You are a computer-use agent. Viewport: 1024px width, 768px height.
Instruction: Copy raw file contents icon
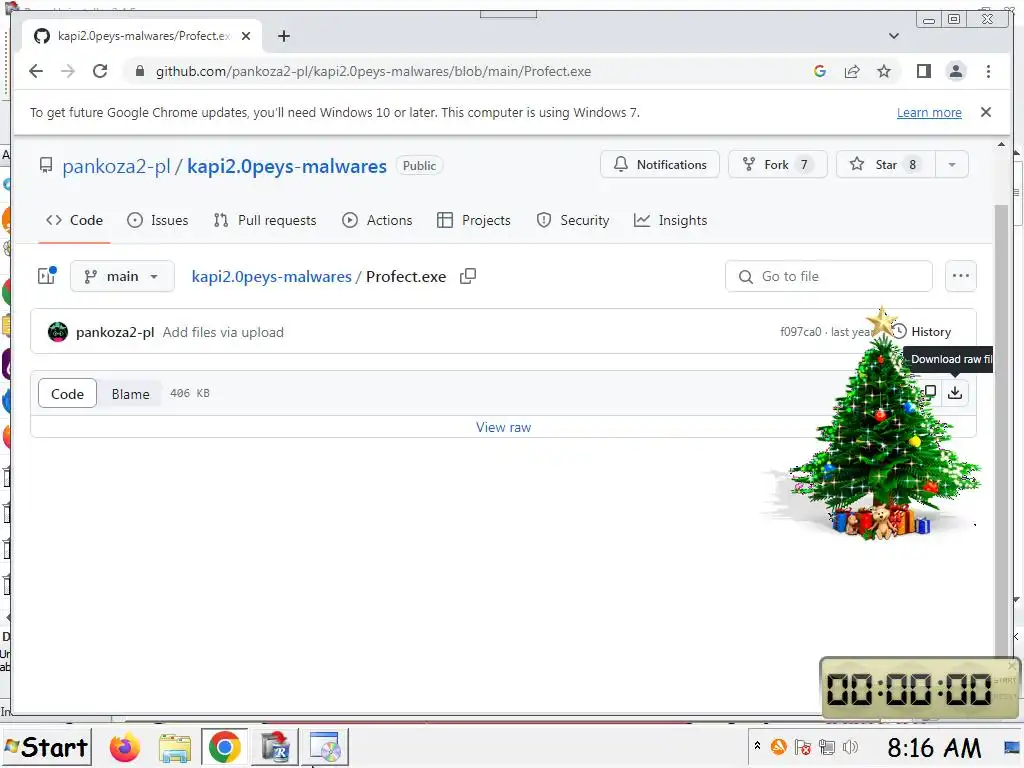coord(930,392)
